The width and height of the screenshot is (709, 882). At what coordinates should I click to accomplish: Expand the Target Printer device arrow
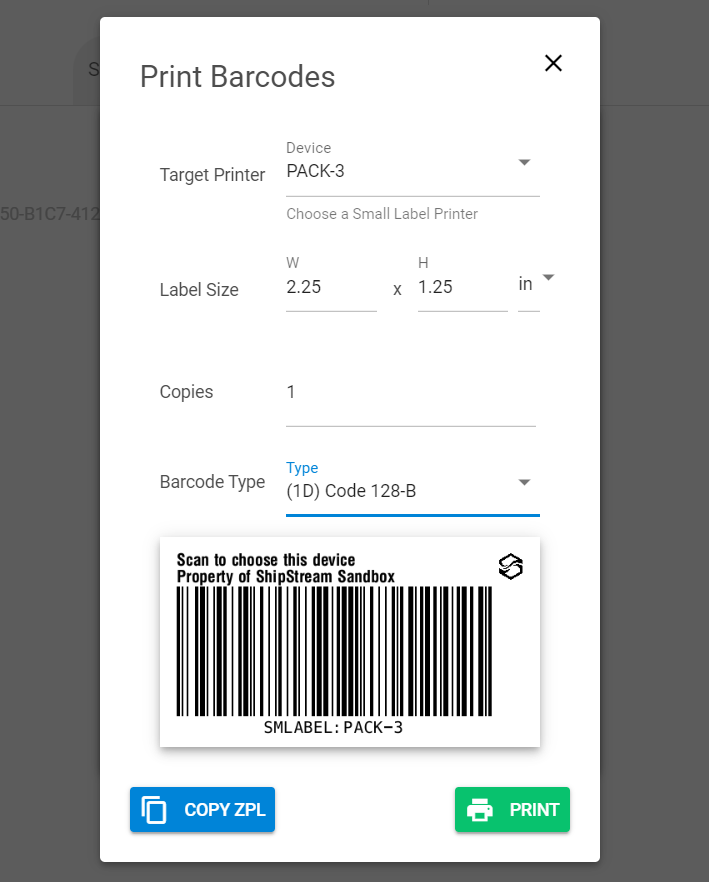point(524,162)
